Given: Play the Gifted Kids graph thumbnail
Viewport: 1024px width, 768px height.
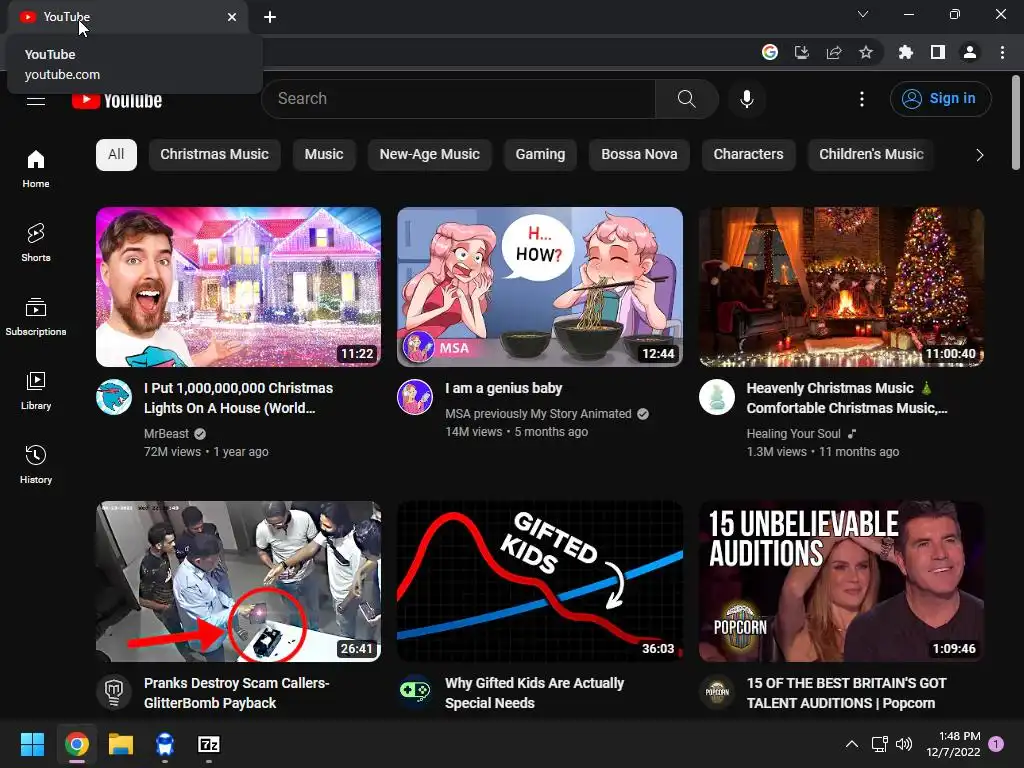Looking at the screenshot, I should tap(540, 582).
